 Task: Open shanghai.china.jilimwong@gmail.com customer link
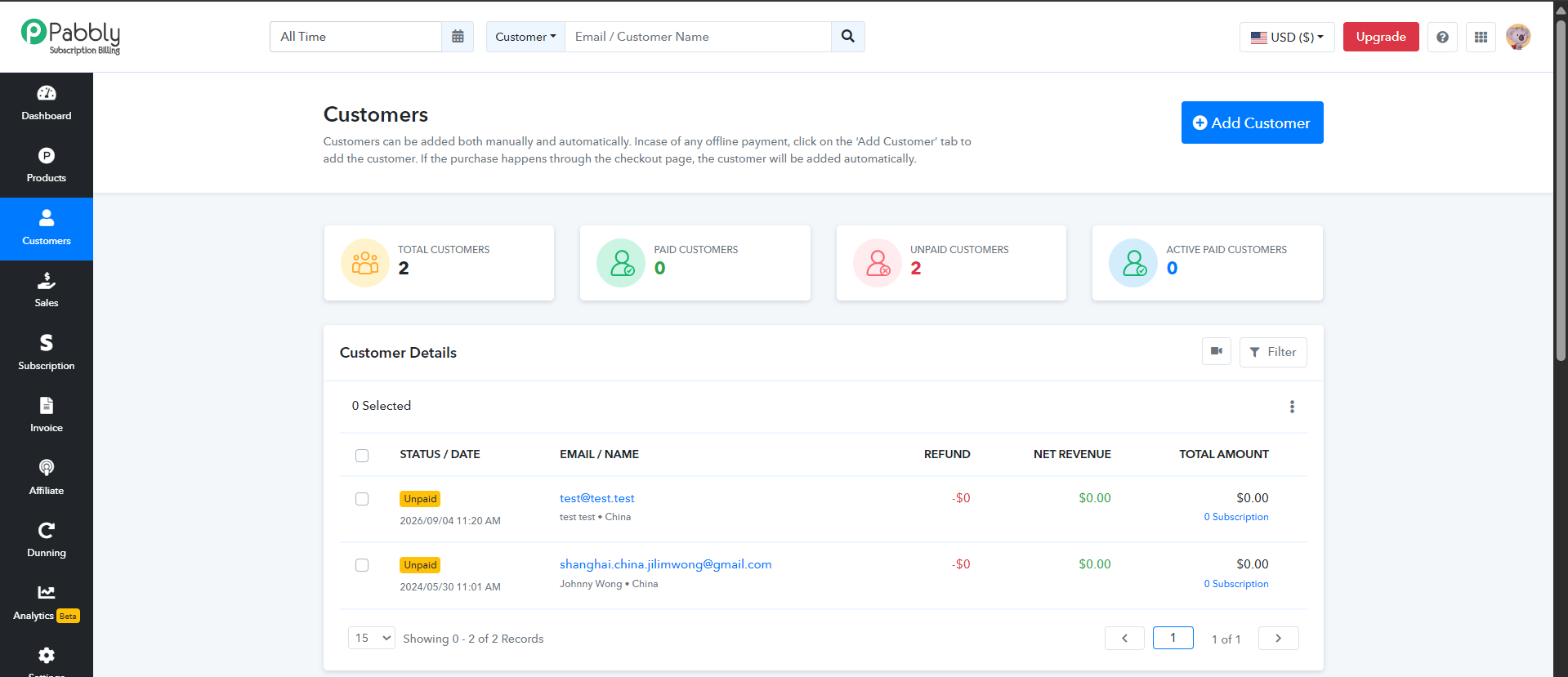point(665,564)
